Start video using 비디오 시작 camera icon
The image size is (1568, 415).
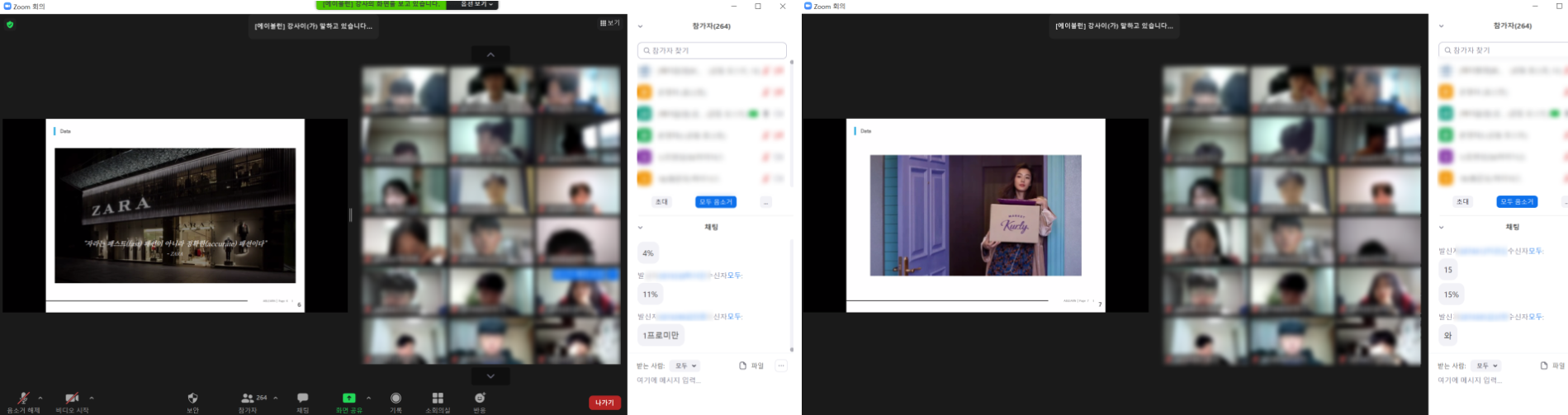[x=73, y=398]
